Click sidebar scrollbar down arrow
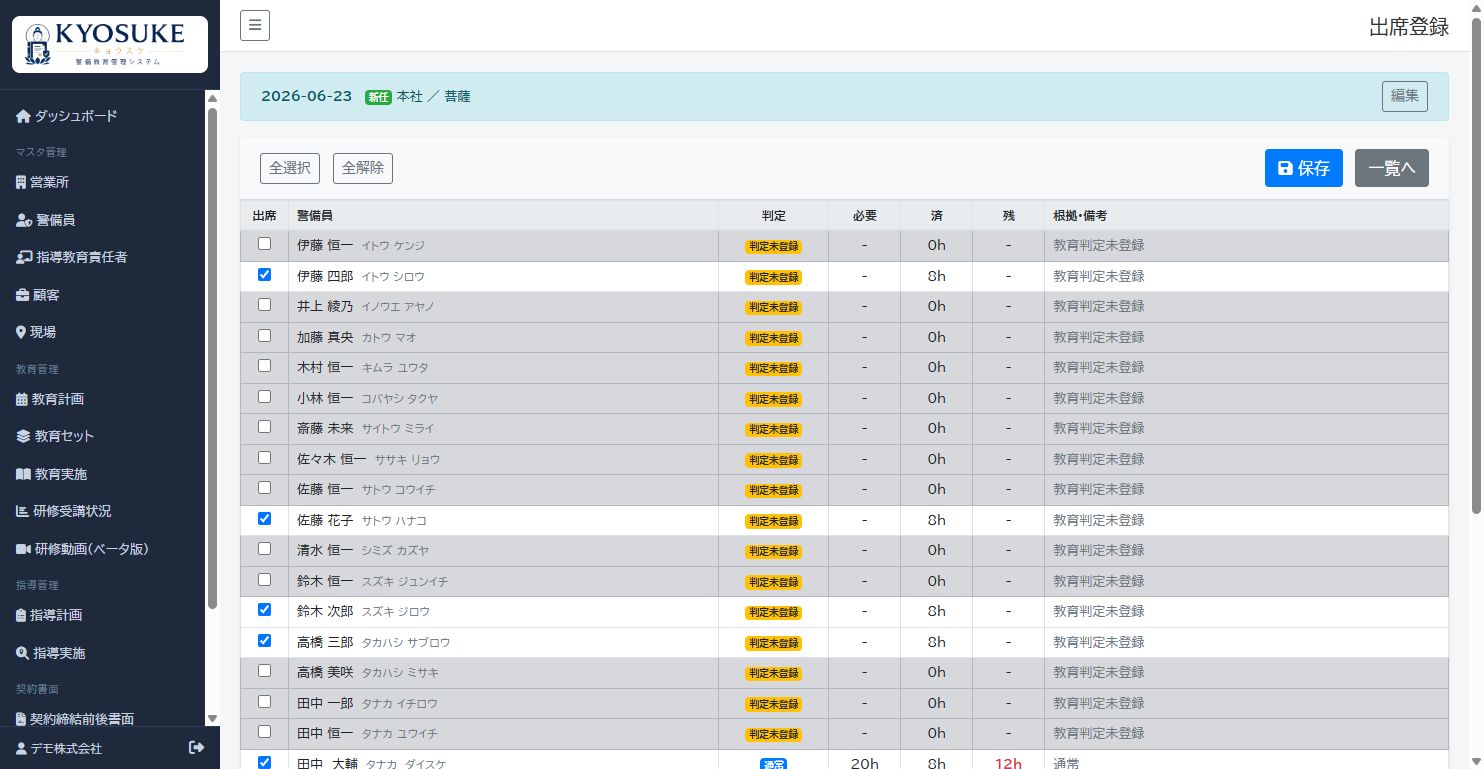This screenshot has height=769, width=1484. coord(212,718)
